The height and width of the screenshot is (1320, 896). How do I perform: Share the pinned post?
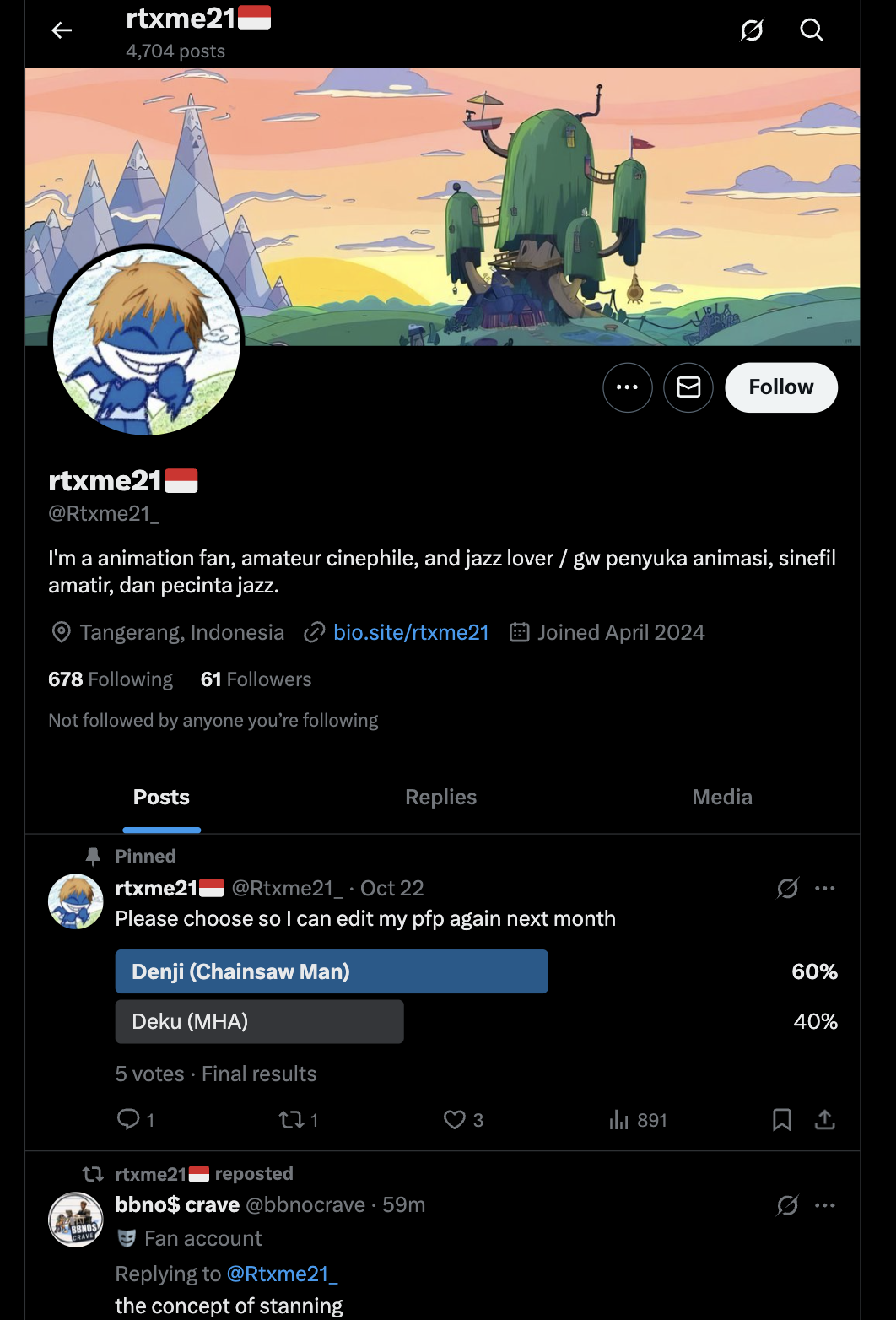coord(825,1120)
